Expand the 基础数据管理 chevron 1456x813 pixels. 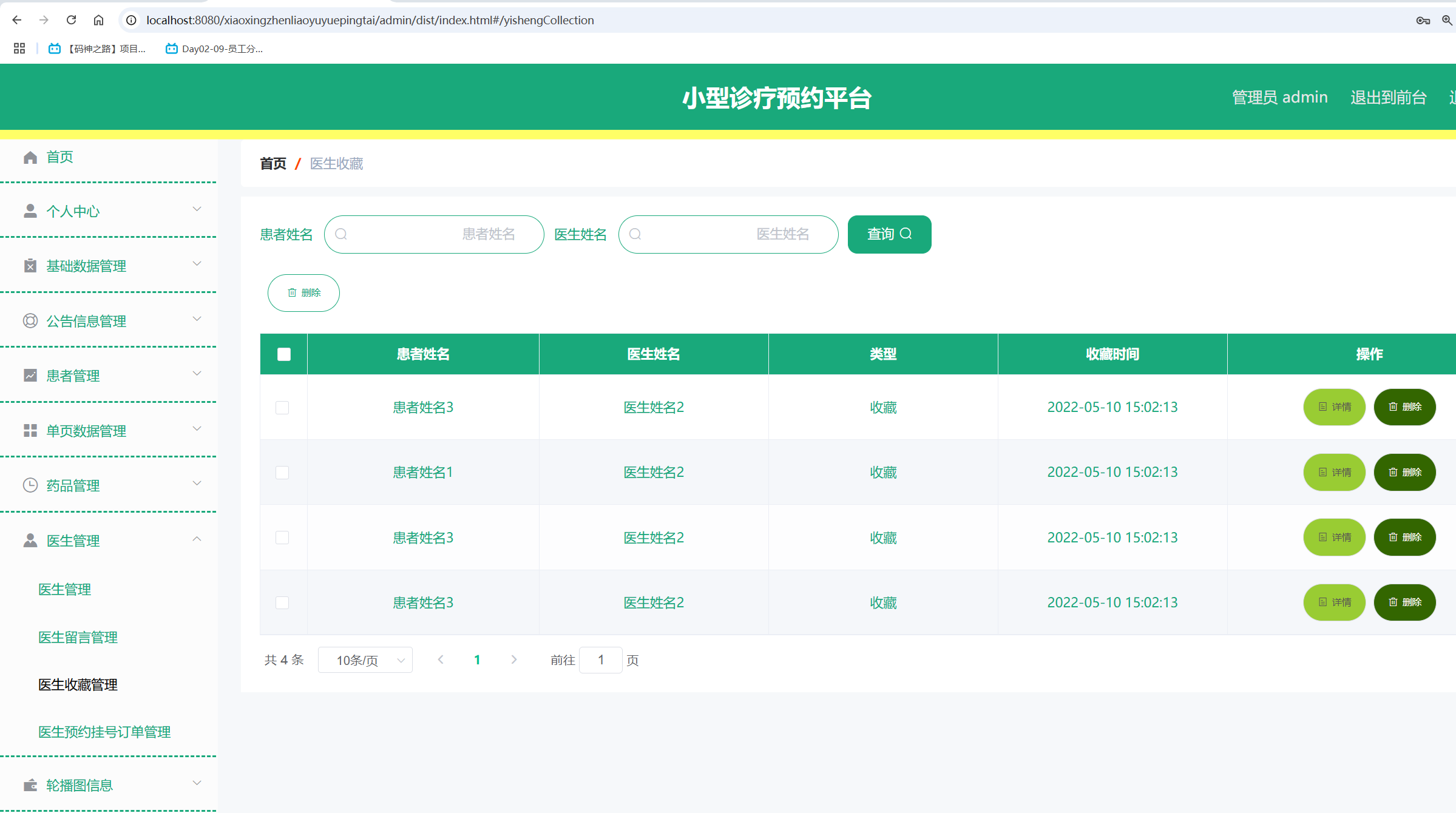tap(197, 264)
